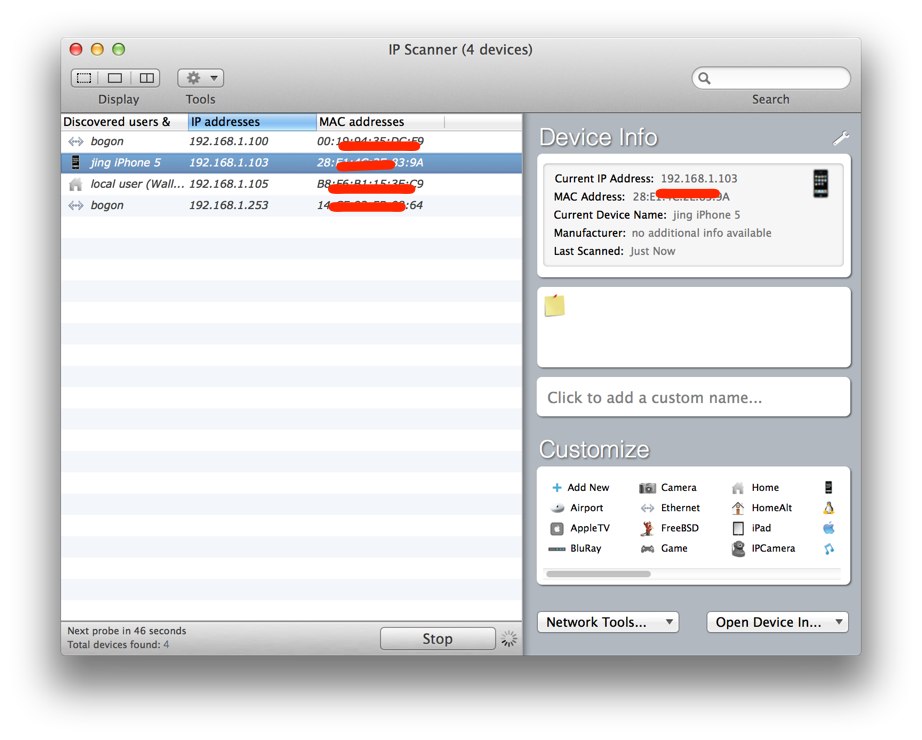Switch to the middle display layout mode
Image resolution: width=922 pixels, height=740 pixels.
pyautogui.click(x=115, y=78)
